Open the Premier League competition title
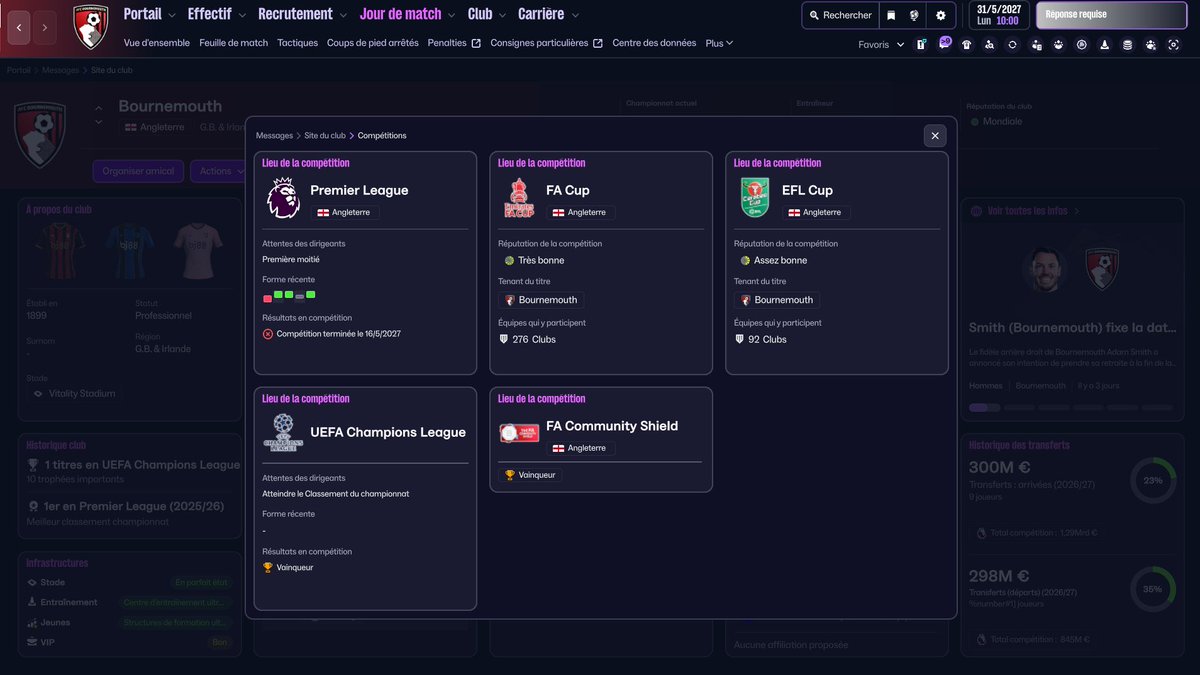This screenshot has width=1200, height=675. tap(359, 190)
